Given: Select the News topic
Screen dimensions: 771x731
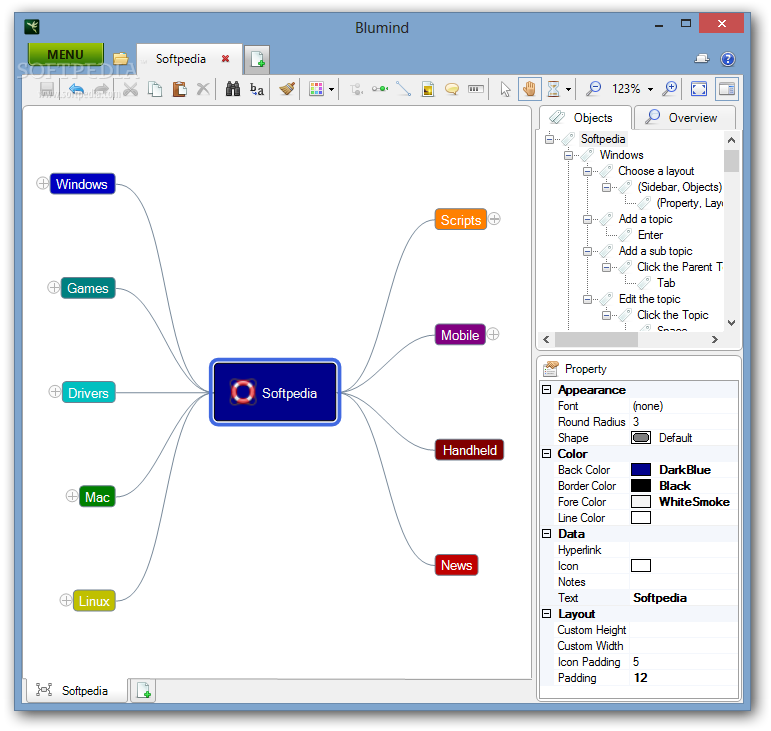Looking at the screenshot, I should 456,565.
